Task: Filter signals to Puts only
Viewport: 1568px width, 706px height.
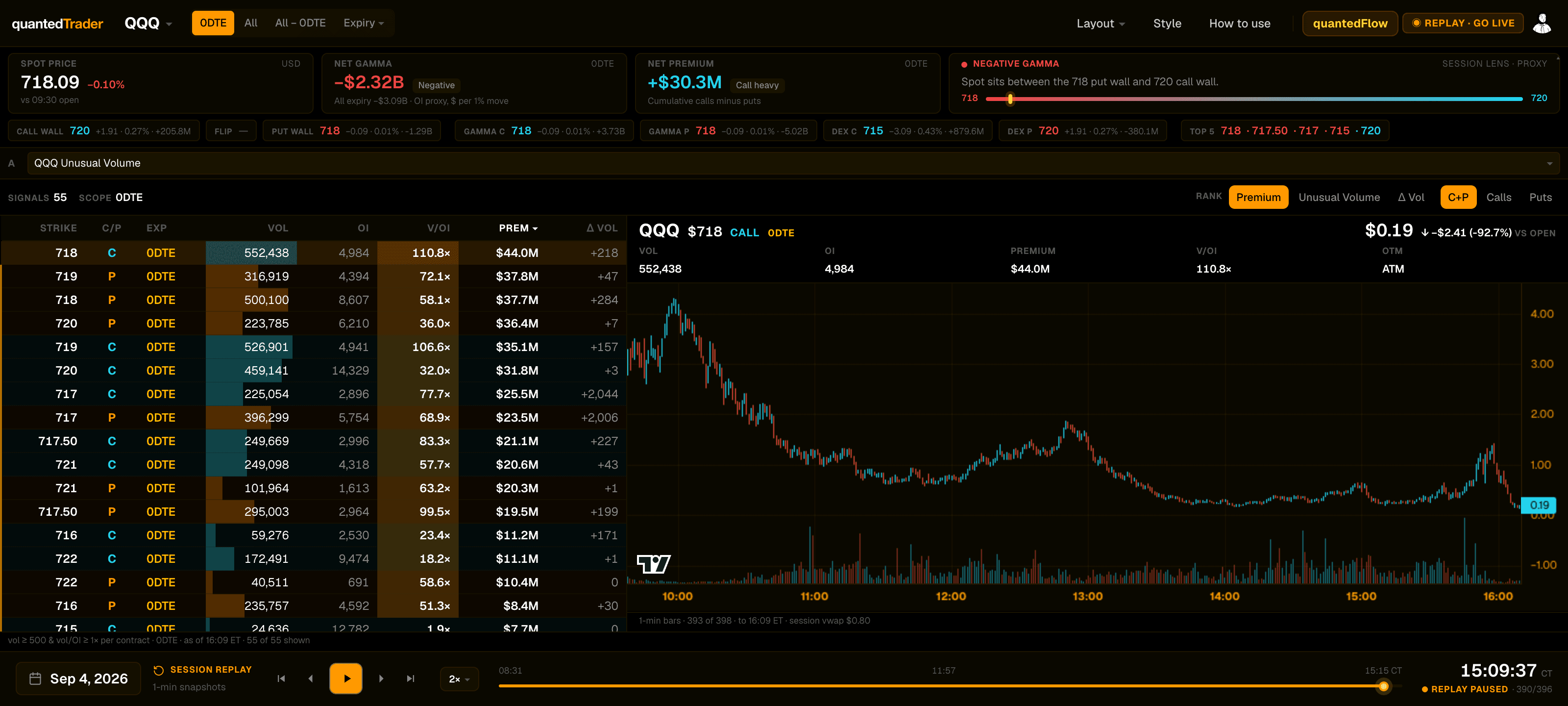Action: click(1540, 198)
